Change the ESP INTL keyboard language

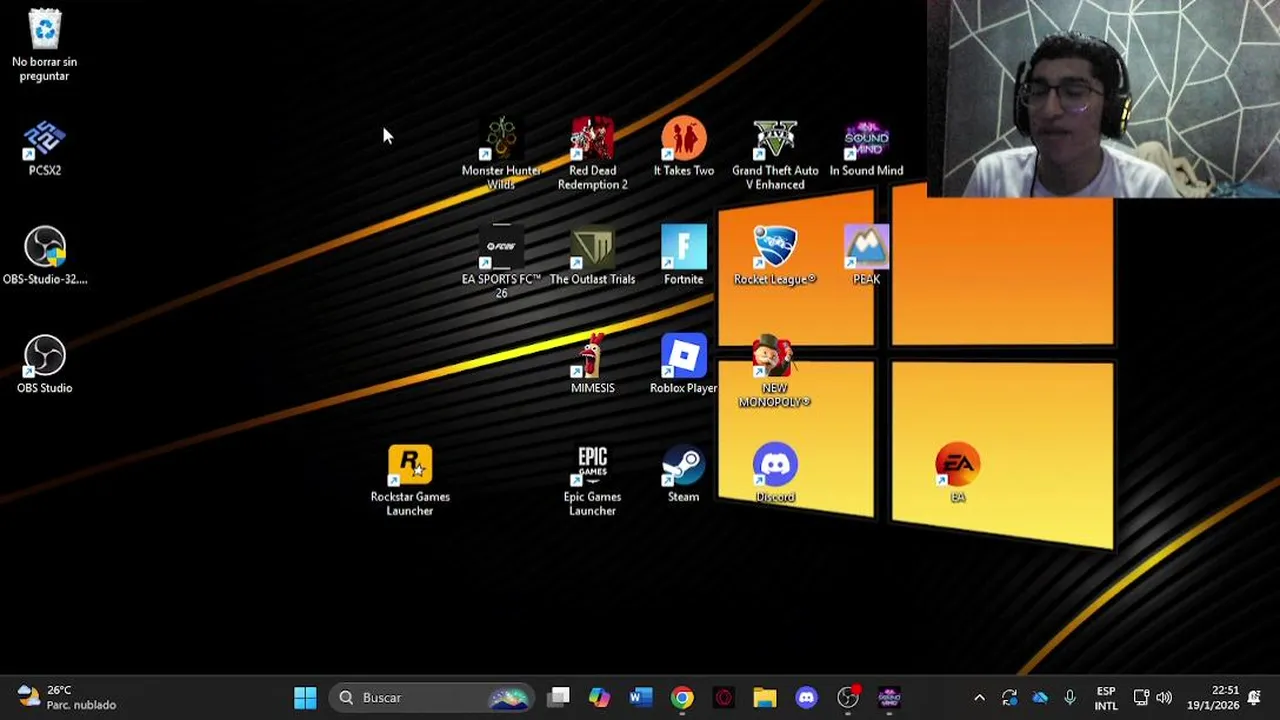pos(1106,697)
